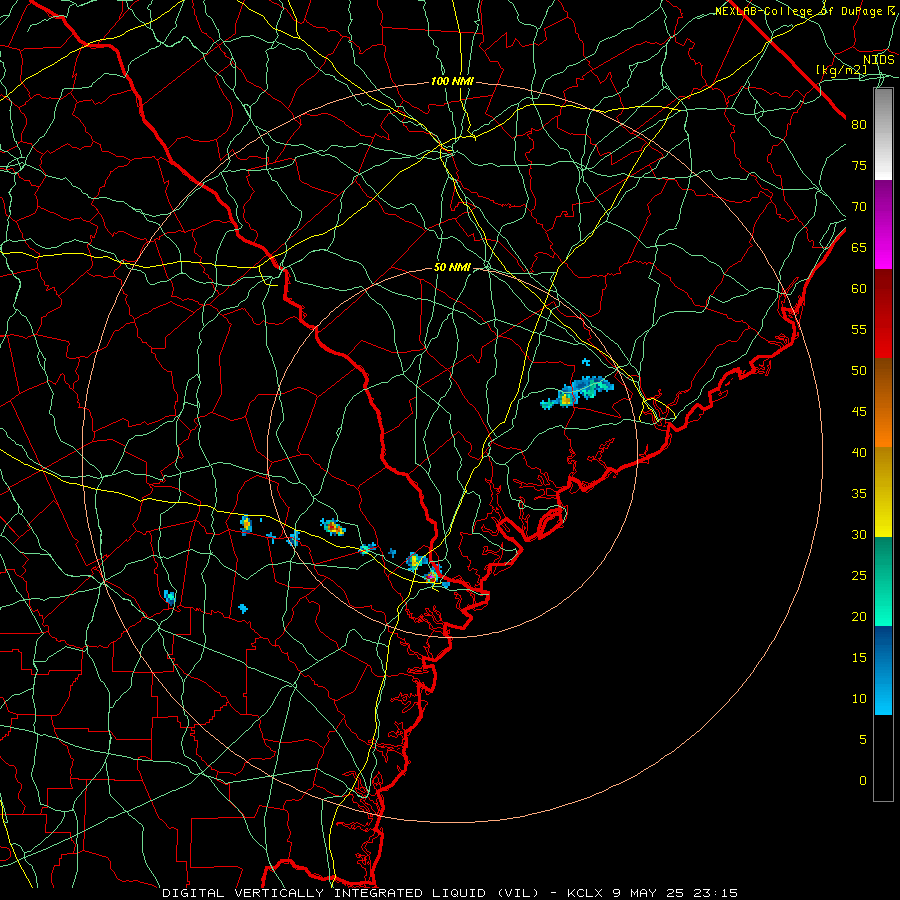Viewport: 900px width, 900px height.
Task: Click the scale value 35
Action: click(x=859, y=494)
